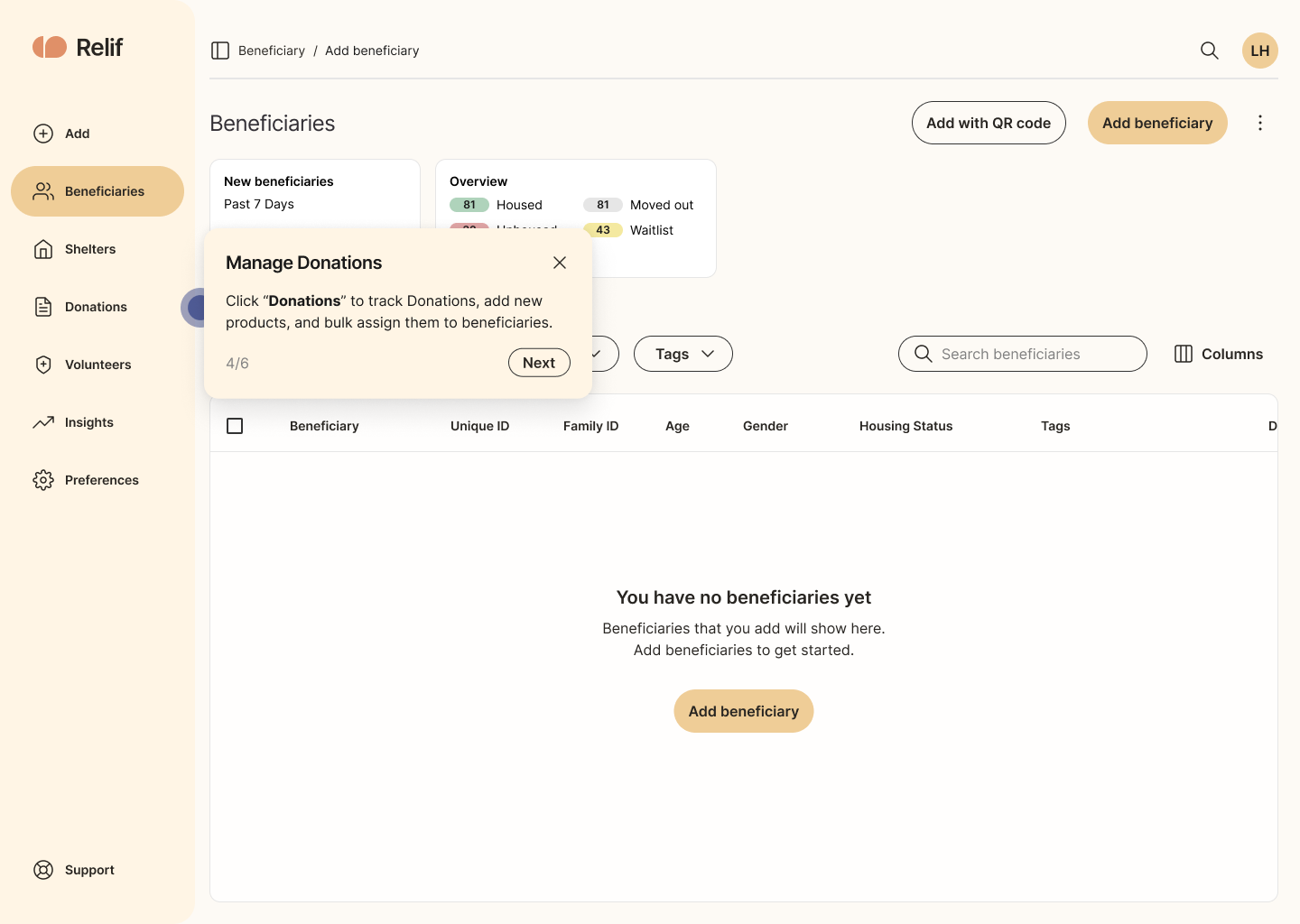Click the New beneficiaries card title

point(279,181)
